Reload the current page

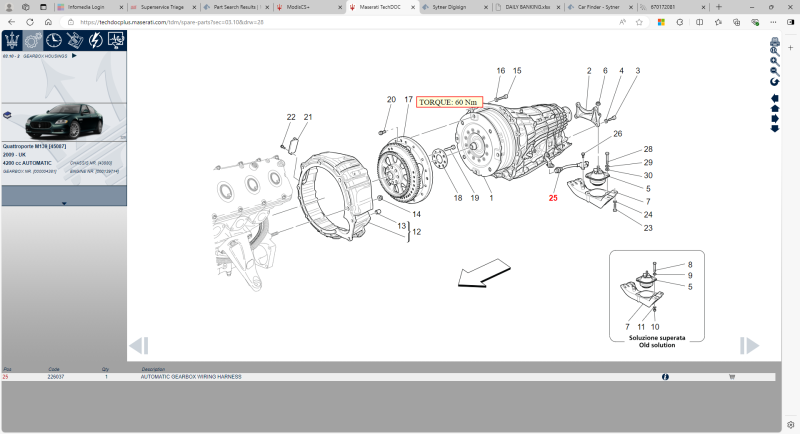(x=30, y=22)
